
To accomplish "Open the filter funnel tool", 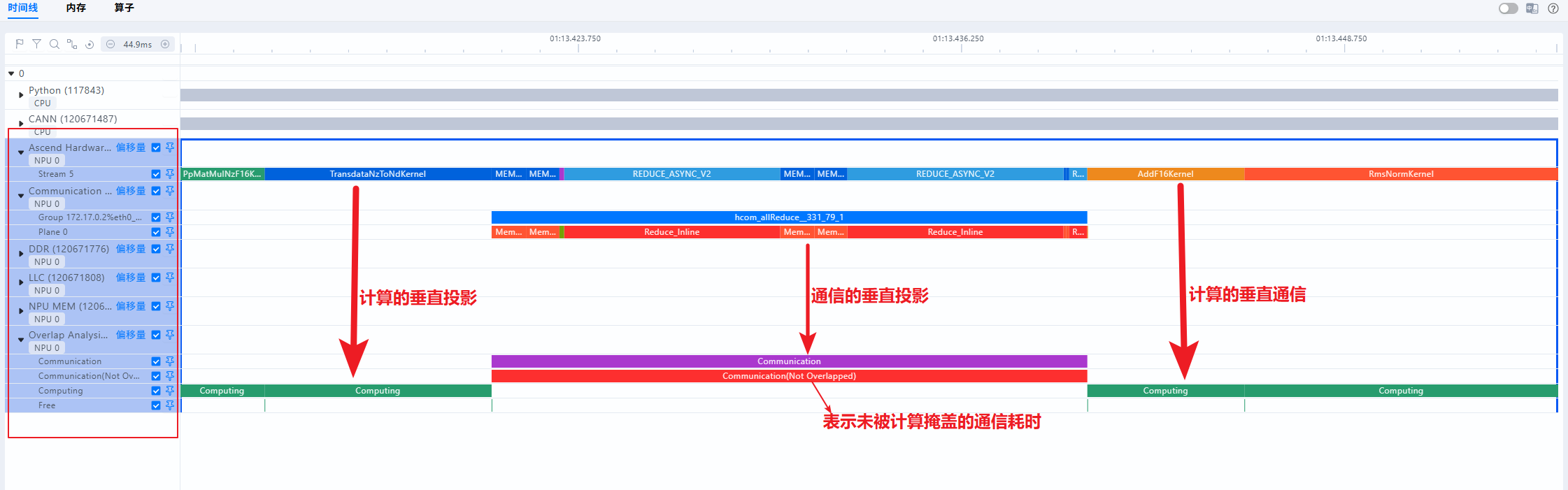I will click(36, 44).
